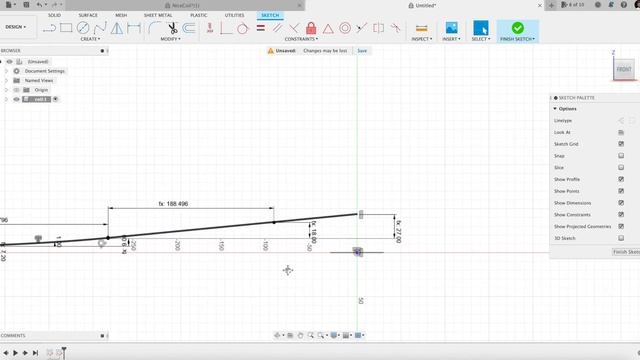
Task: Click the fx: 188.496 dimension value
Action: 173,204
